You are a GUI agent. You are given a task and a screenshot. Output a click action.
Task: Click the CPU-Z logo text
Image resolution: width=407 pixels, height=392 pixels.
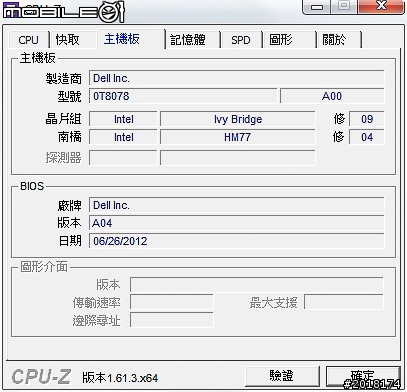(x=41, y=377)
